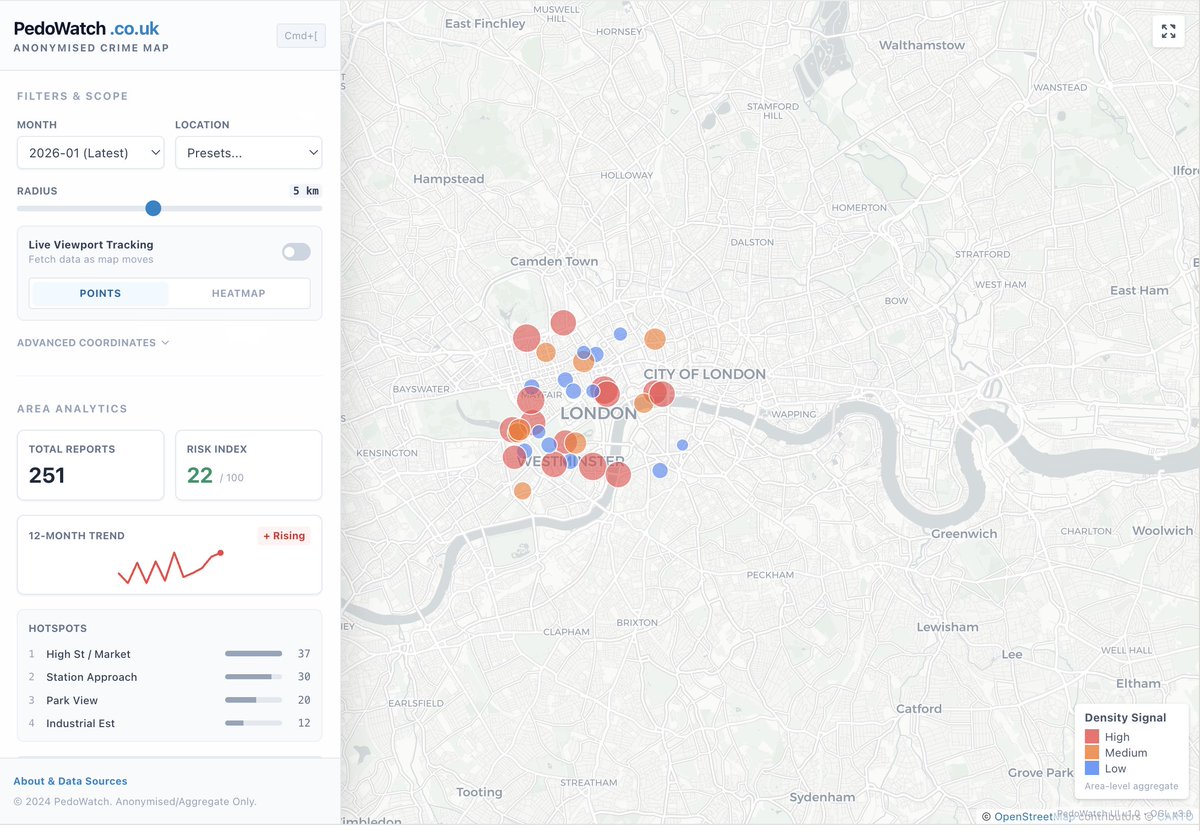
Task: Select the Station Approach hotspot row
Action: click(170, 677)
